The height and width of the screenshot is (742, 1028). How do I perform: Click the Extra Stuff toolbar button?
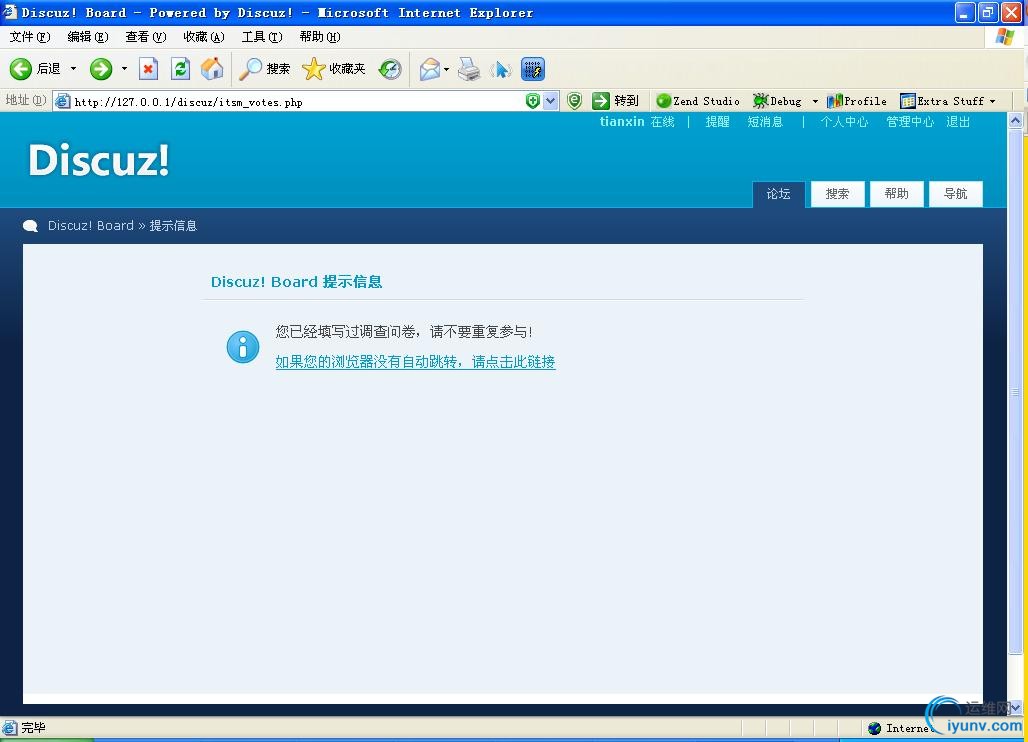[x=942, y=101]
